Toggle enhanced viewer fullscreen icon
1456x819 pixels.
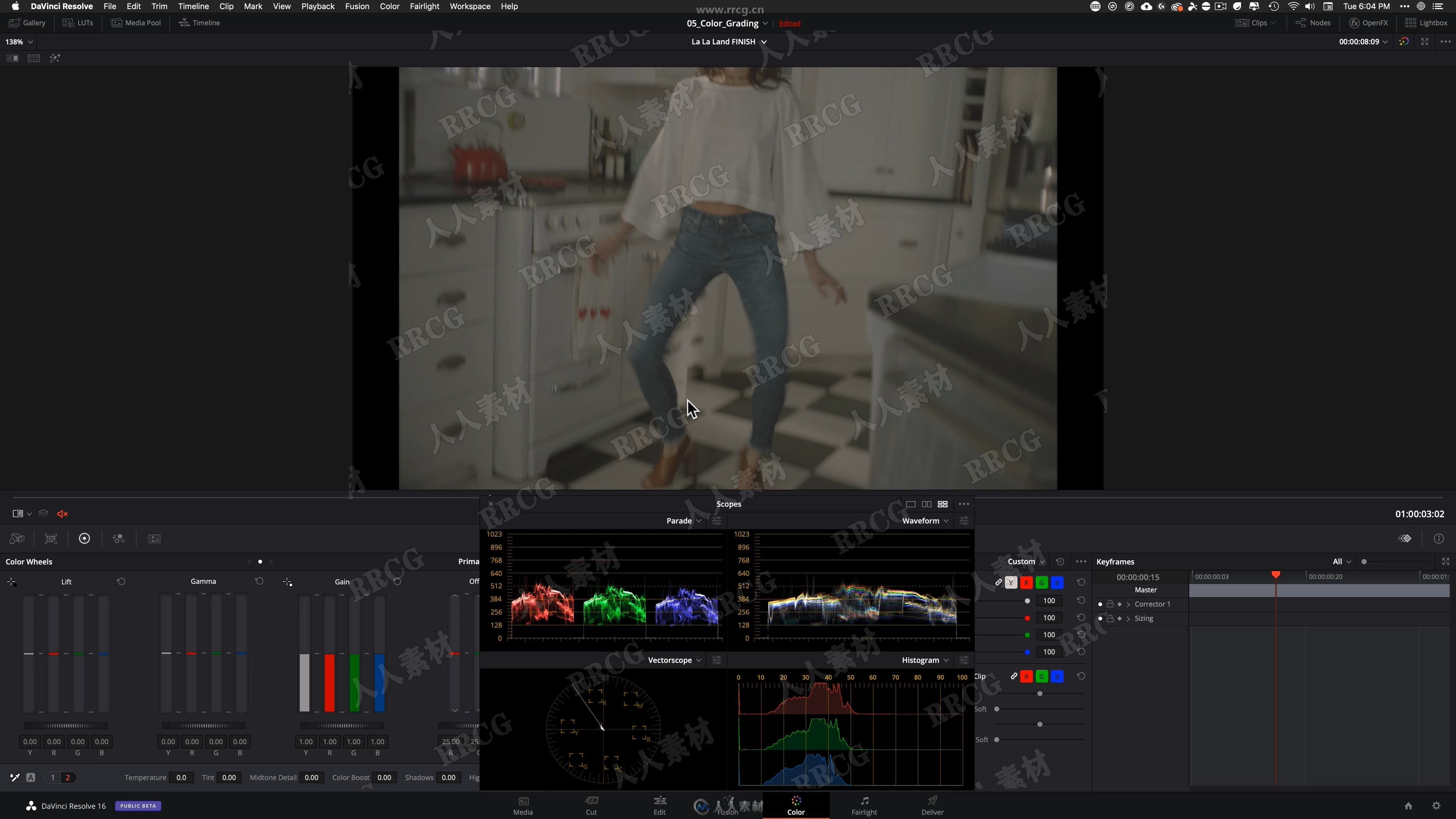1425,42
